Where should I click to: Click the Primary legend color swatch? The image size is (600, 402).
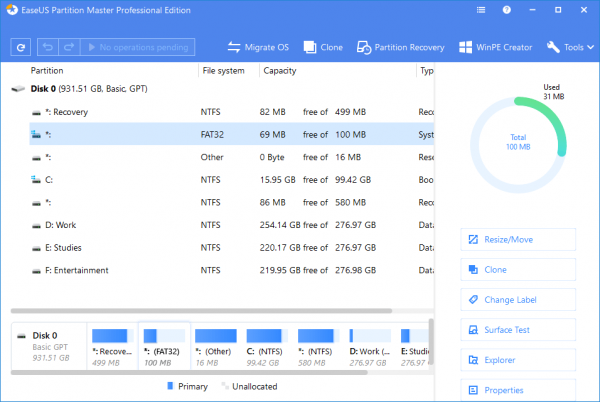[x=170, y=386]
